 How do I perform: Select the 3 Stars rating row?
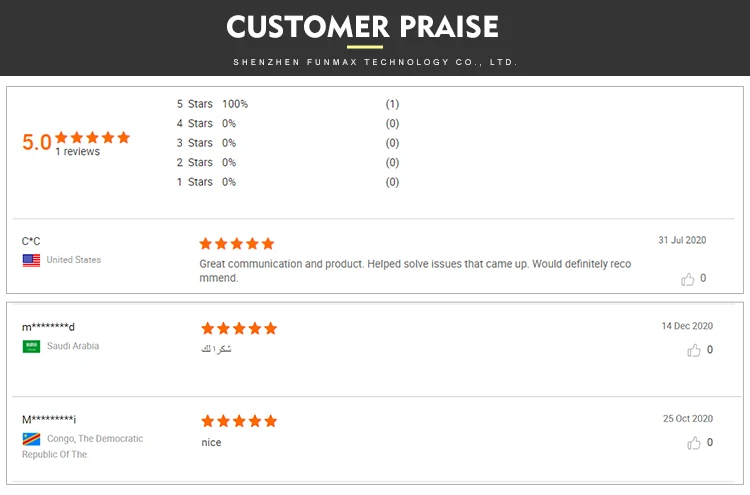[287, 143]
